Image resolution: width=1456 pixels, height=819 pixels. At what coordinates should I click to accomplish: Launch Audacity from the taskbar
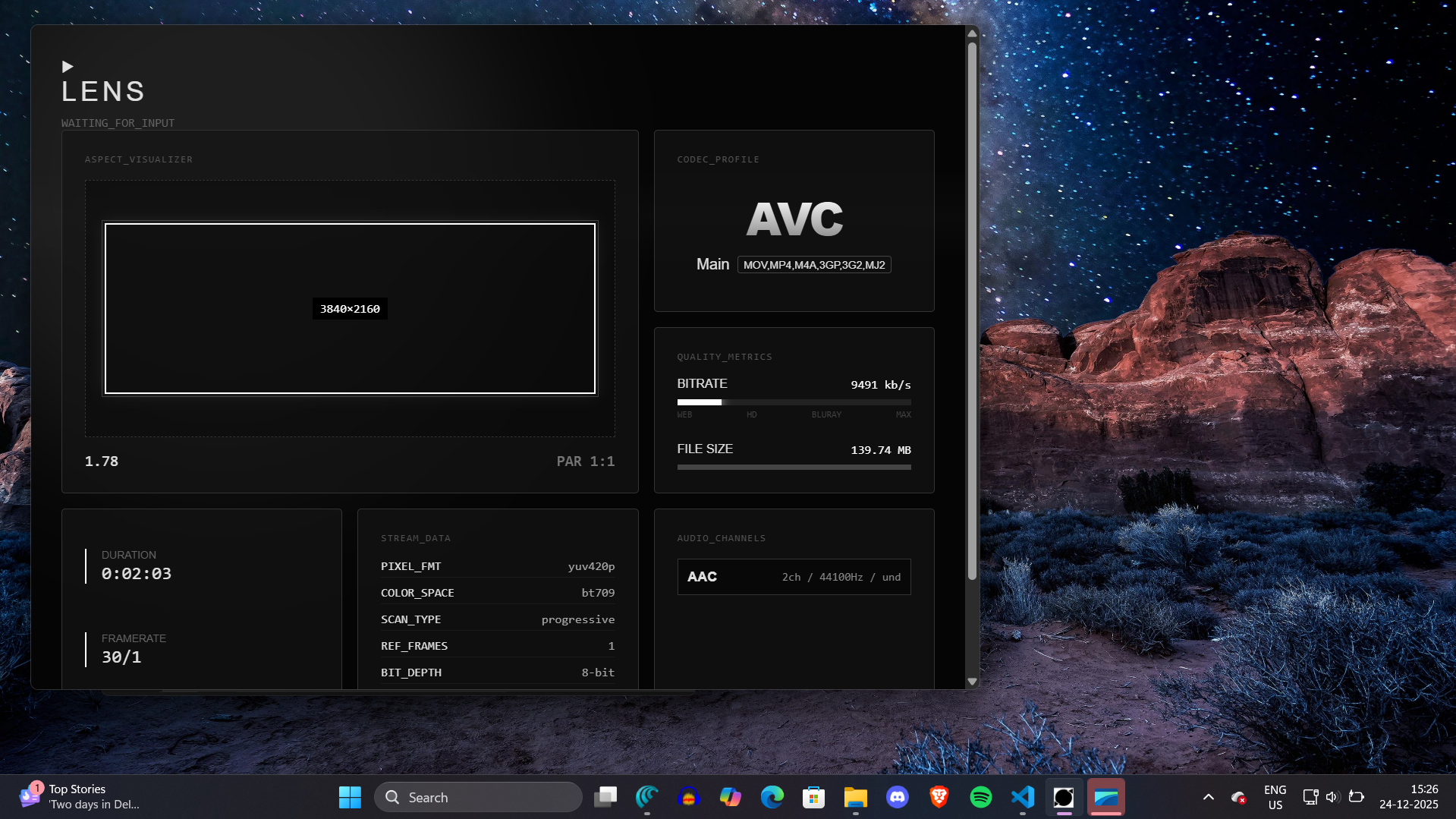pos(689,797)
